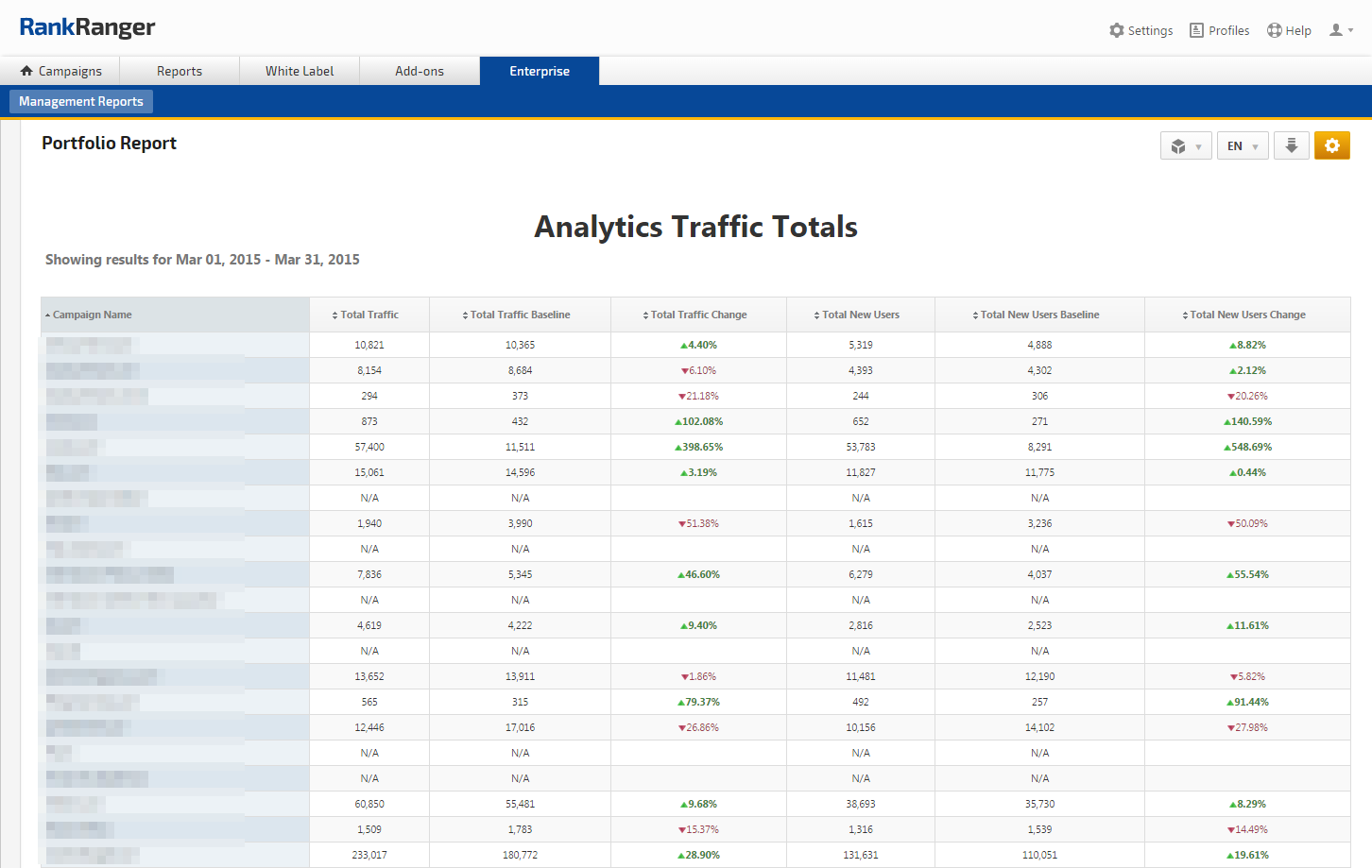The width and height of the screenshot is (1372, 868).
Task: Expand the EN language dropdown
Action: (x=1242, y=145)
